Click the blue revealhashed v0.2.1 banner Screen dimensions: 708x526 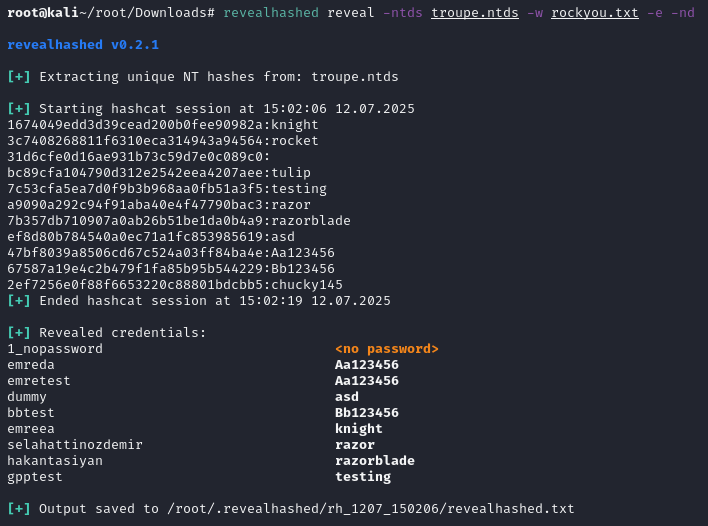(83, 45)
